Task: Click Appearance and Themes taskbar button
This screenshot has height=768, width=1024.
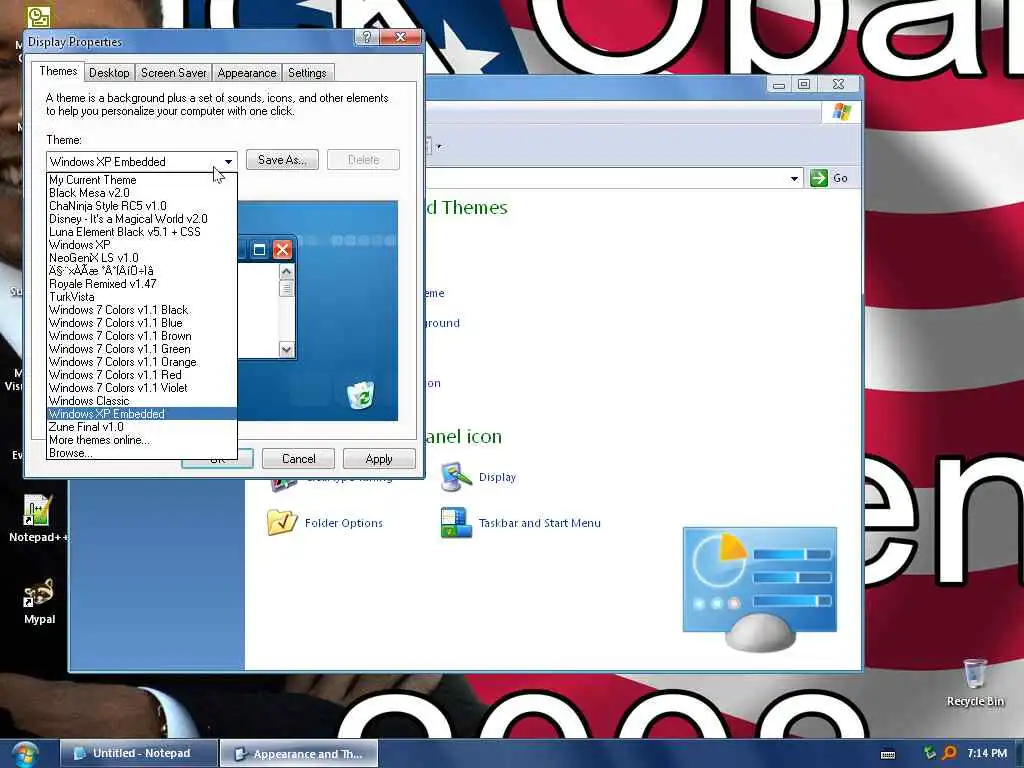Action: [x=298, y=754]
